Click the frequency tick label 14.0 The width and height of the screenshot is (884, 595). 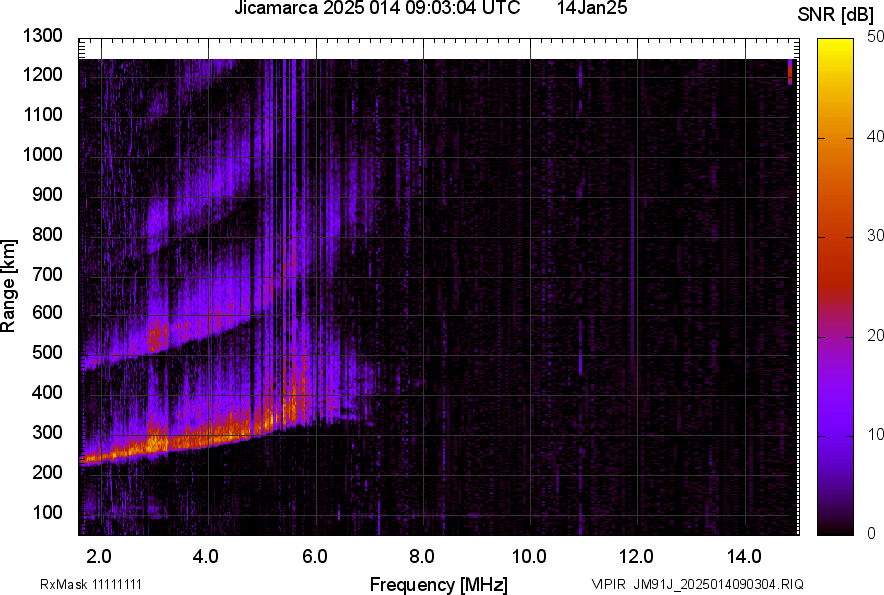pos(744,557)
